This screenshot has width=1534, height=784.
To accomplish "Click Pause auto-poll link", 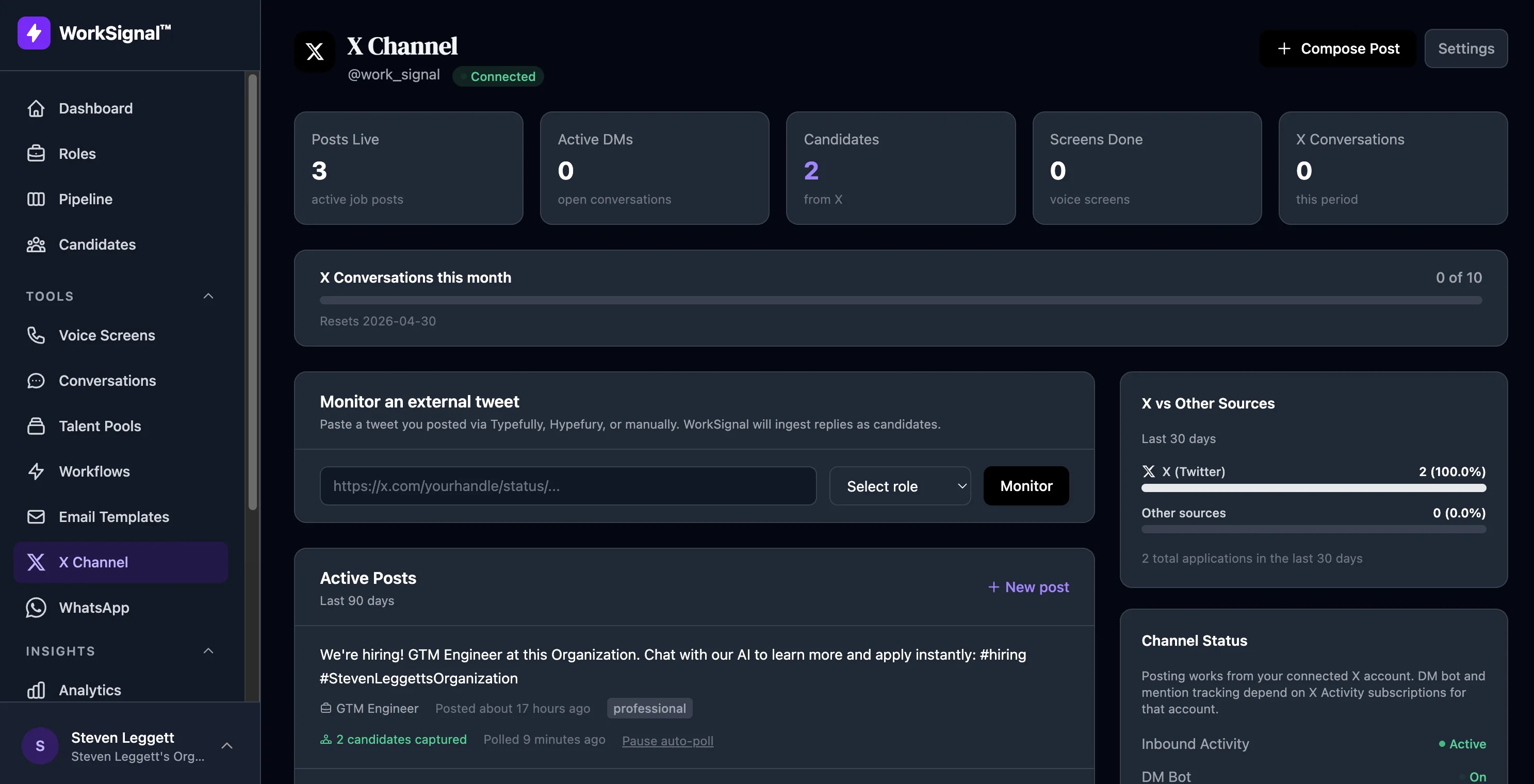I will [667, 740].
